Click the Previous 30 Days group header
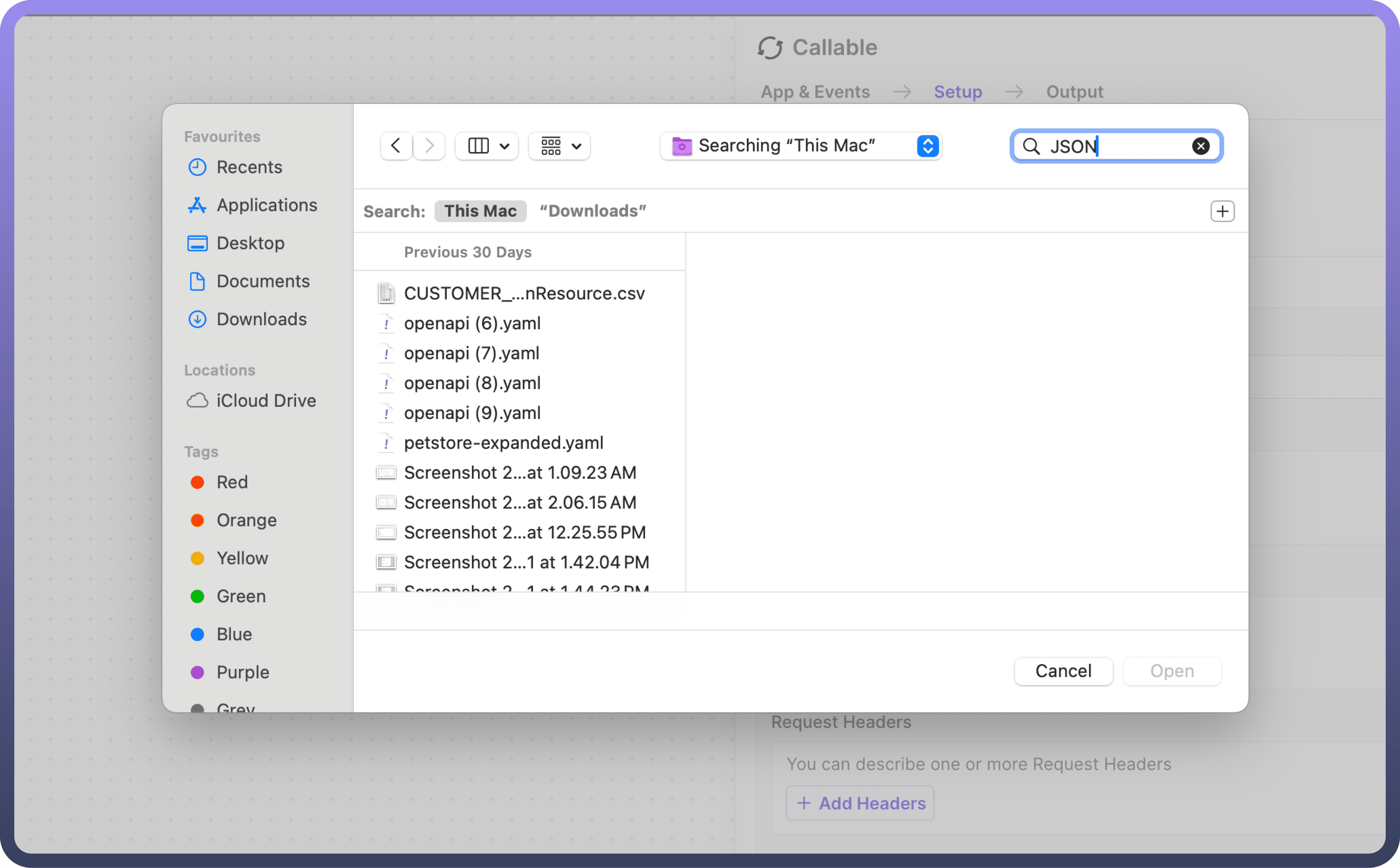The width and height of the screenshot is (1400, 868). point(468,252)
